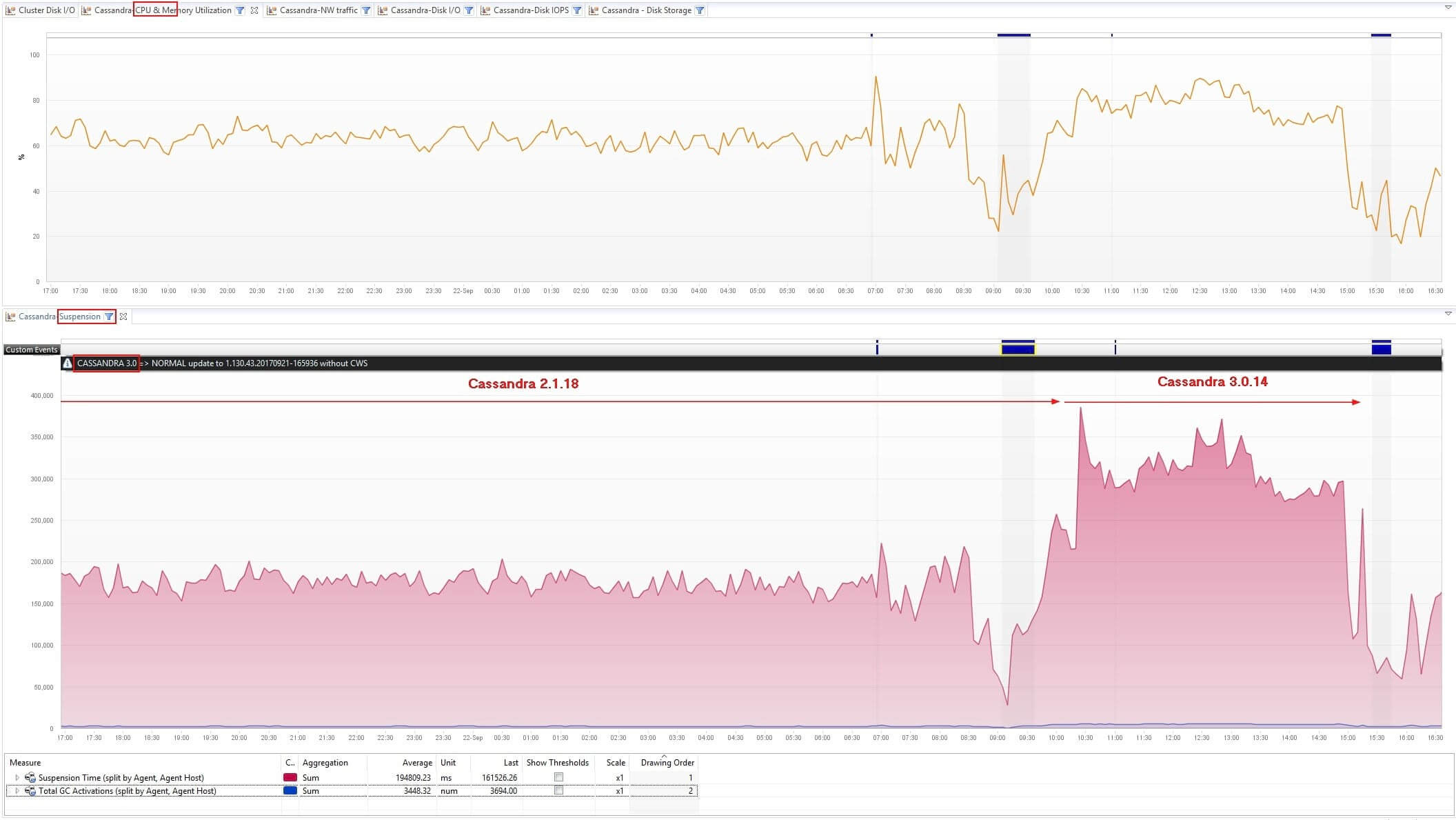Sort by the Show Thresholds column header
Screen dimensions: 1456x820
pyautogui.click(x=558, y=763)
